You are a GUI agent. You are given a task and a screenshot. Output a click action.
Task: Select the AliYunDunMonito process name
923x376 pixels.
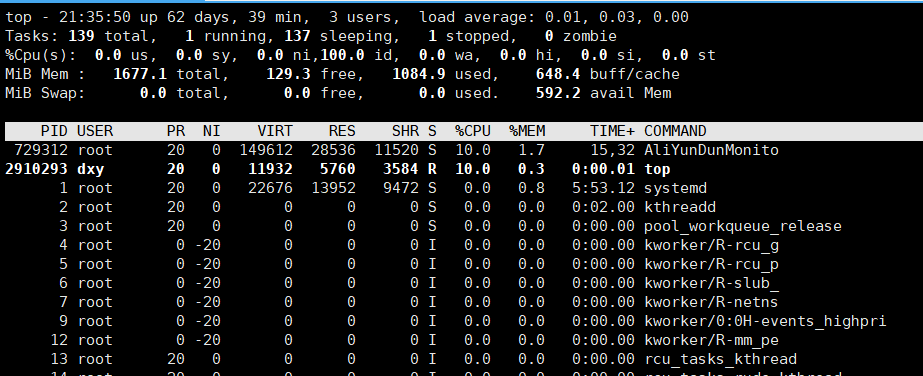point(711,150)
